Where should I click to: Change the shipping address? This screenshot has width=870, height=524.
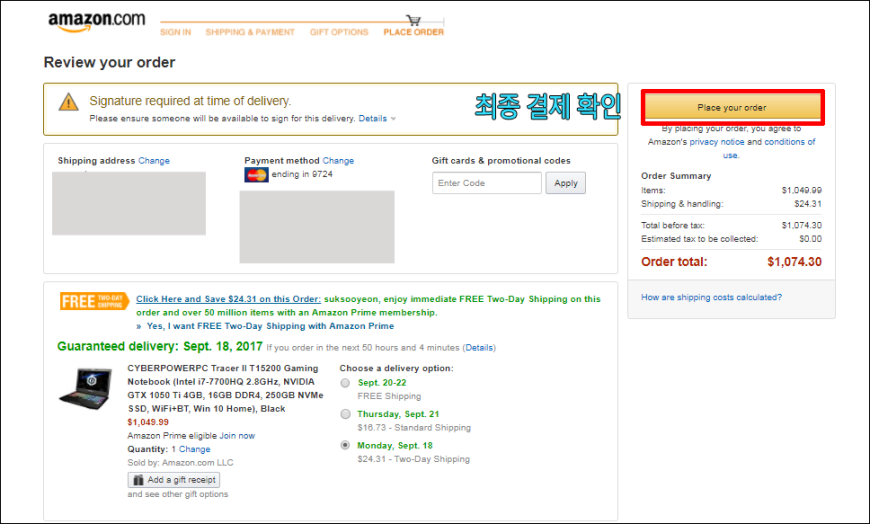(x=154, y=160)
